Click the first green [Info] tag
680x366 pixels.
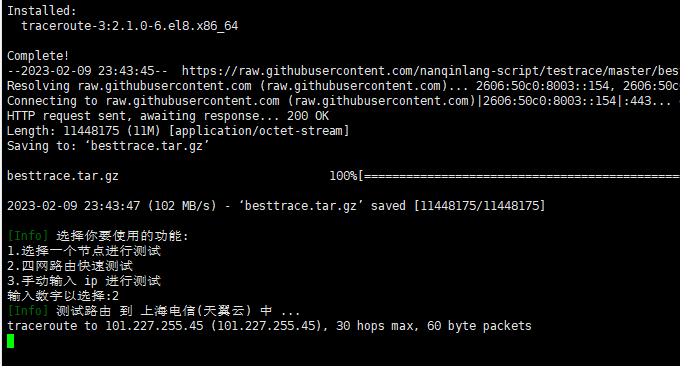(x=28, y=236)
